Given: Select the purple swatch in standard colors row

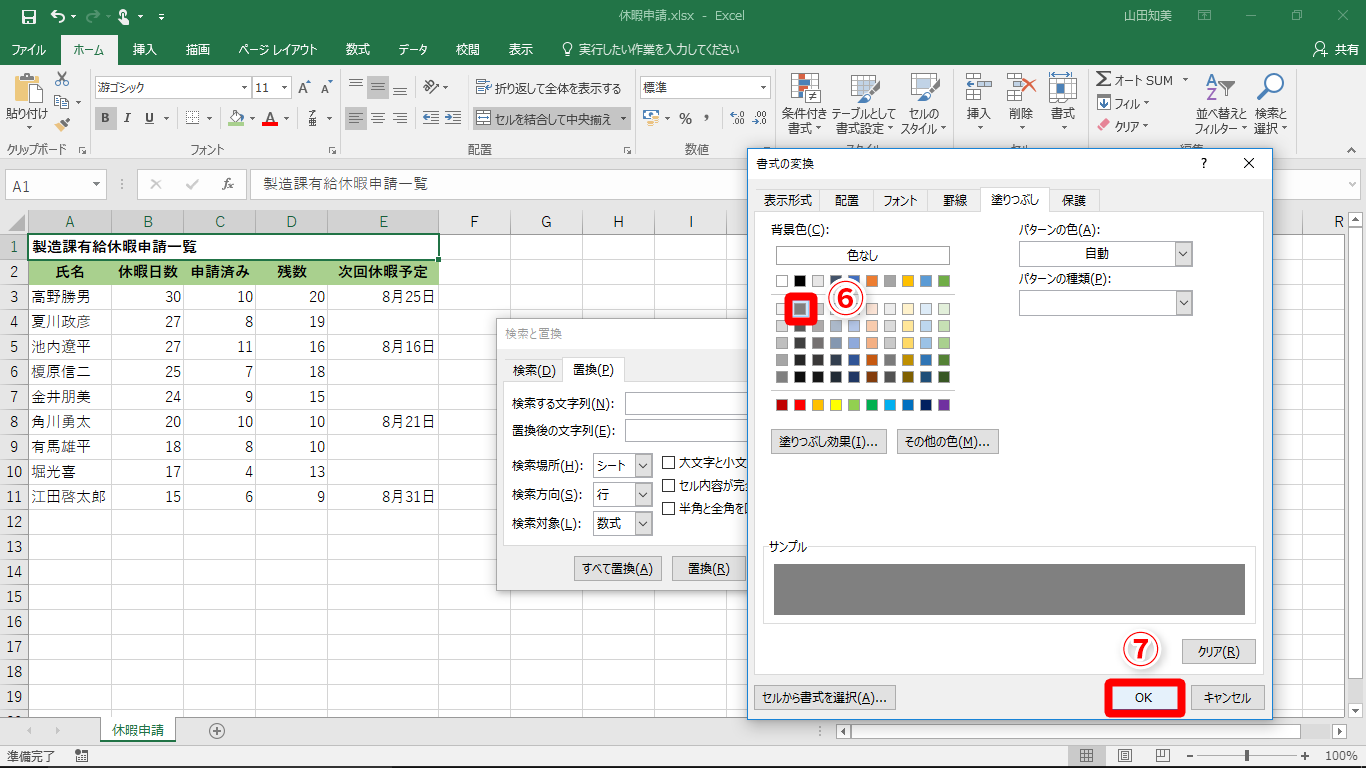Looking at the screenshot, I should pos(944,405).
